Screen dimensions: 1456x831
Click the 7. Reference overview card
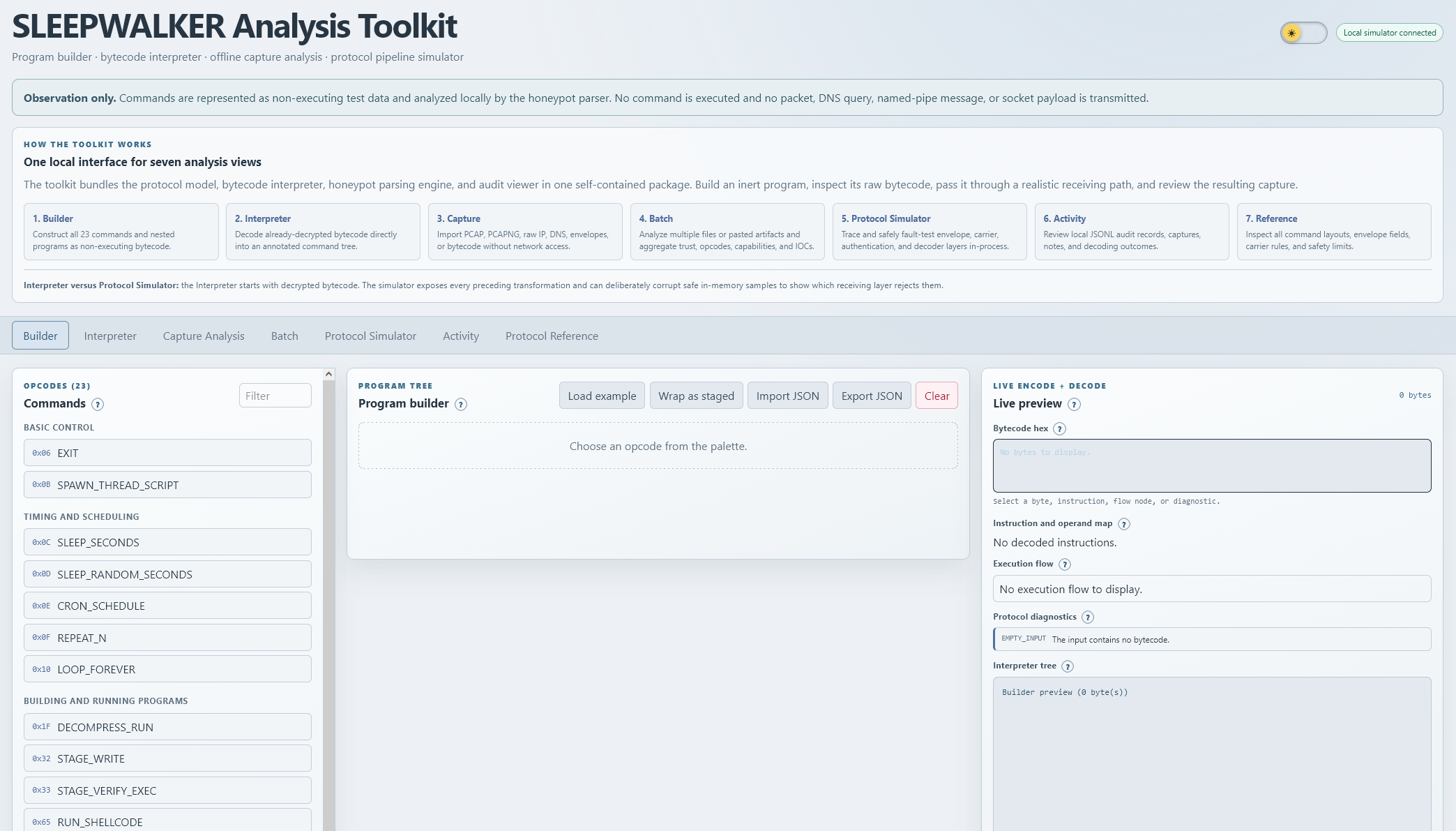(1334, 232)
